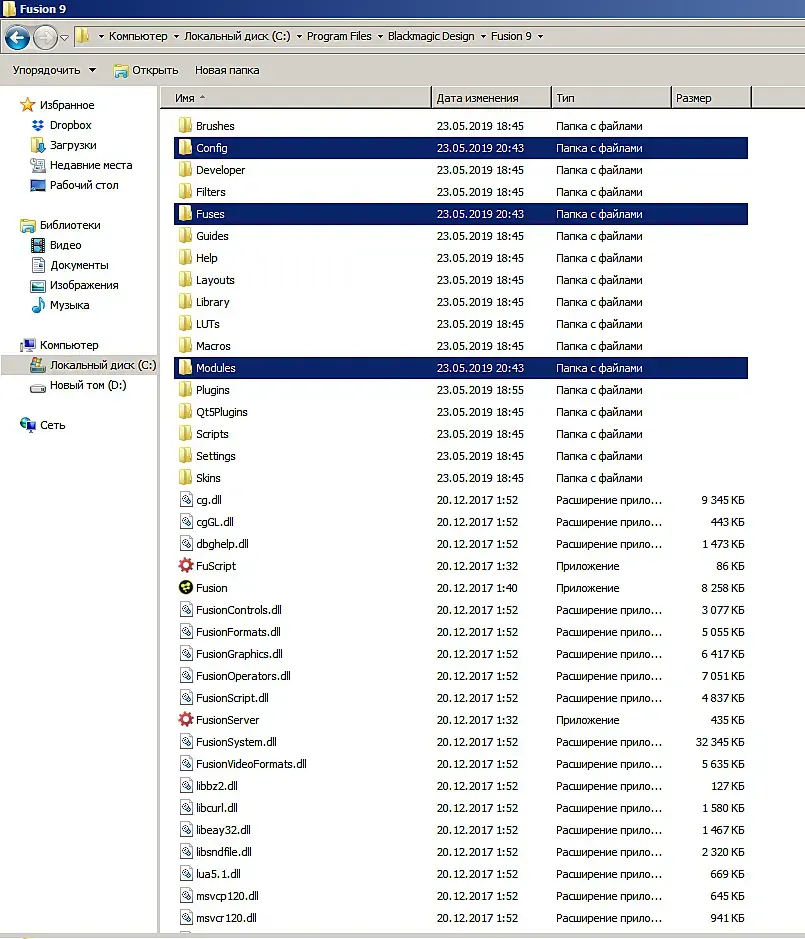Click the Сеть network icon

coord(28,425)
